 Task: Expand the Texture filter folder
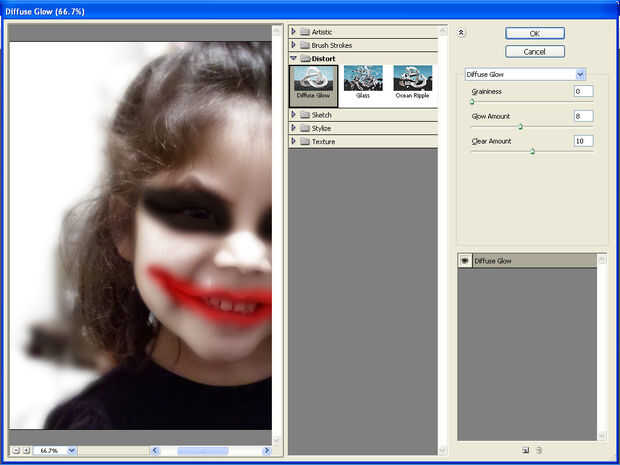[293, 141]
